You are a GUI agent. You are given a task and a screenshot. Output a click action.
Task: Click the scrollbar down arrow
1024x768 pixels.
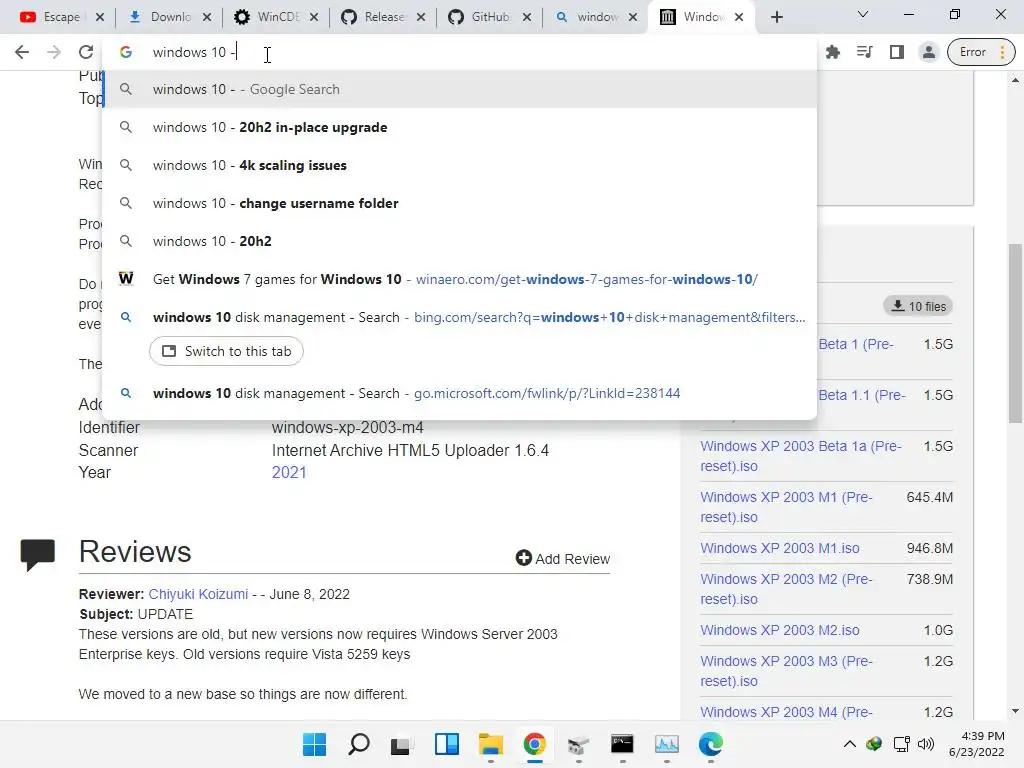coord(1015,711)
